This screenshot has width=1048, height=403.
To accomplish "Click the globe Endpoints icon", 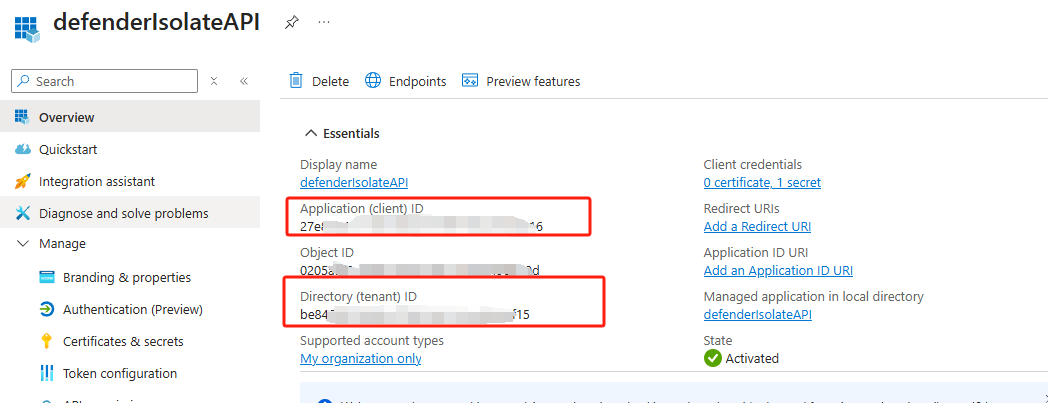I will pyautogui.click(x=372, y=81).
